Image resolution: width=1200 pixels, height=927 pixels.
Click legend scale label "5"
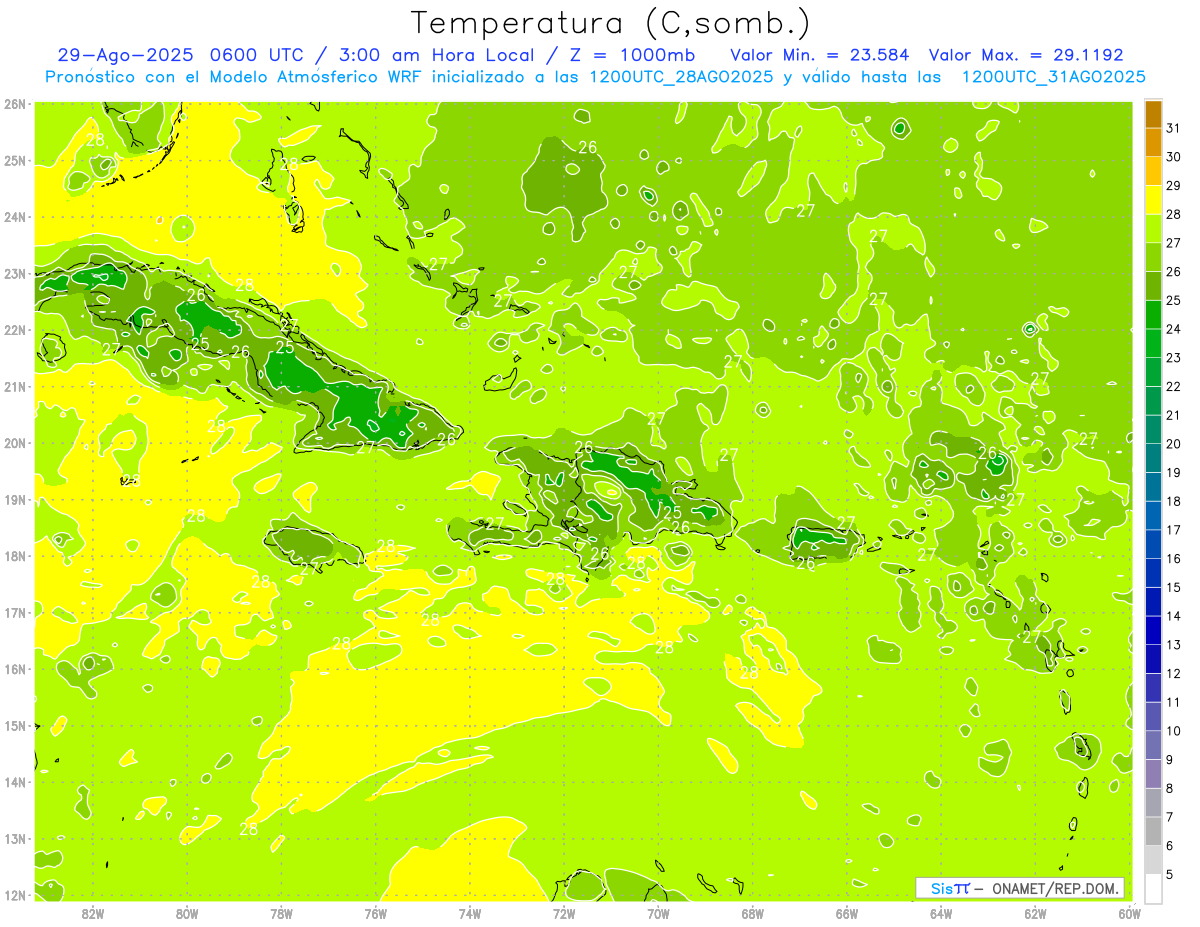[x=1170, y=874]
